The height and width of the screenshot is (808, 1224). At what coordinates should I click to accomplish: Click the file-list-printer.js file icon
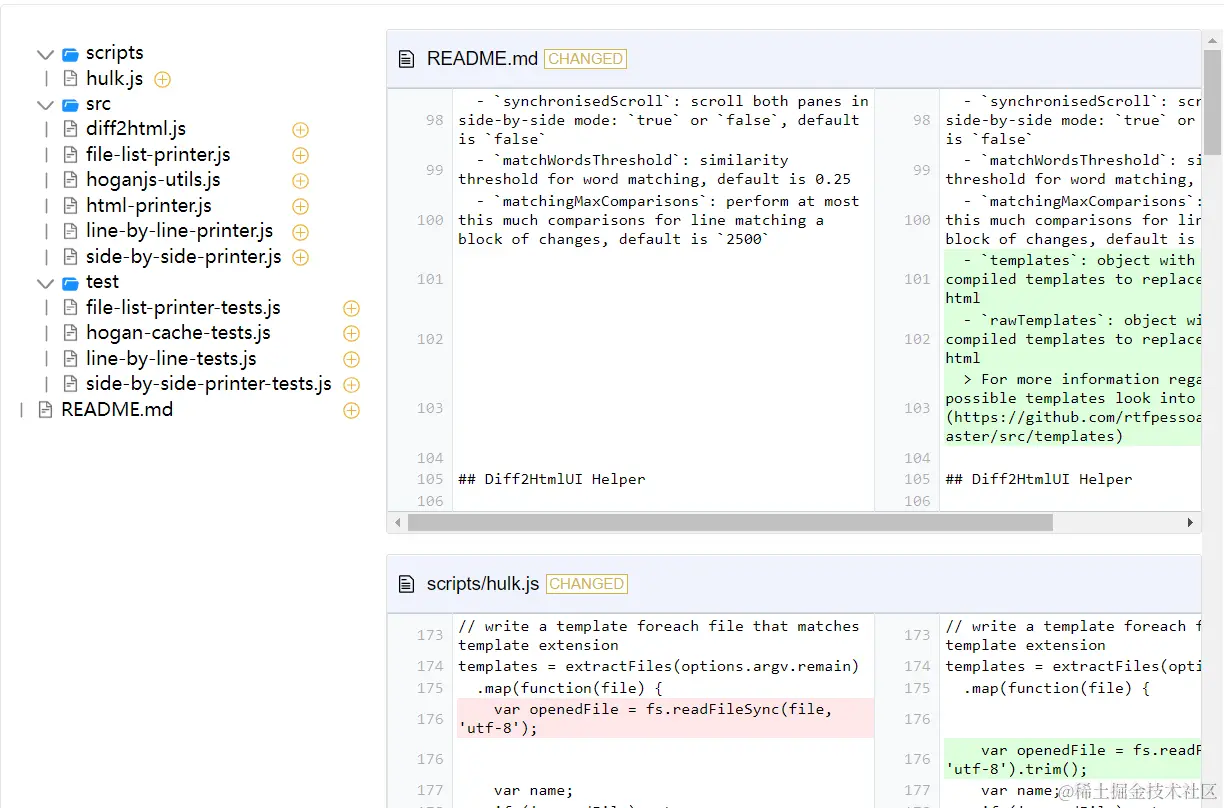tap(70, 155)
